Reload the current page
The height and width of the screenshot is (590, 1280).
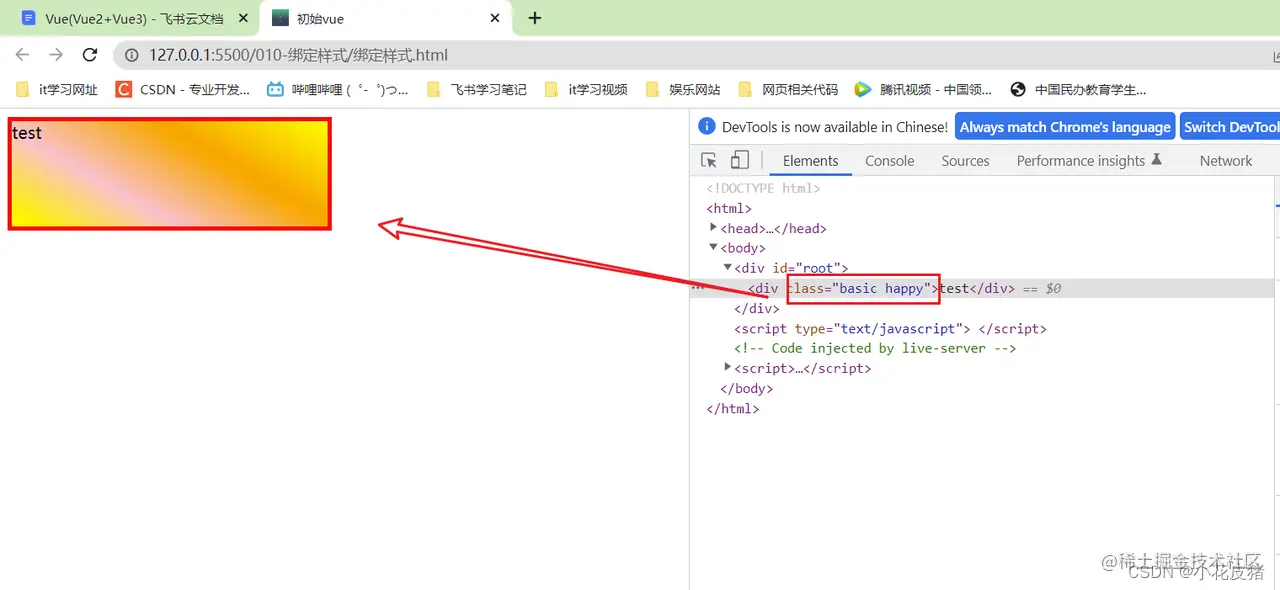90,55
